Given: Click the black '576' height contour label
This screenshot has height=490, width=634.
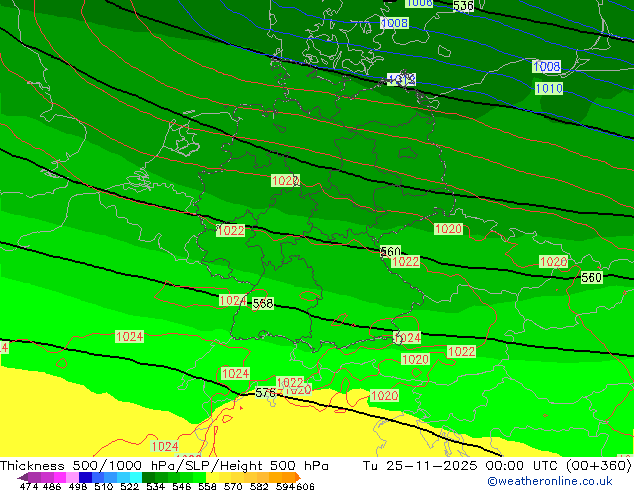Looking at the screenshot, I should pyautogui.click(x=266, y=393).
